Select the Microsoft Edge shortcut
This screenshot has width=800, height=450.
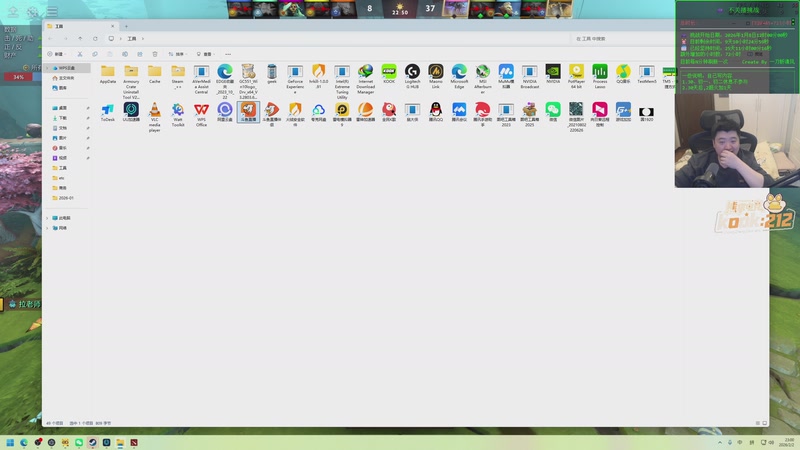459,76
